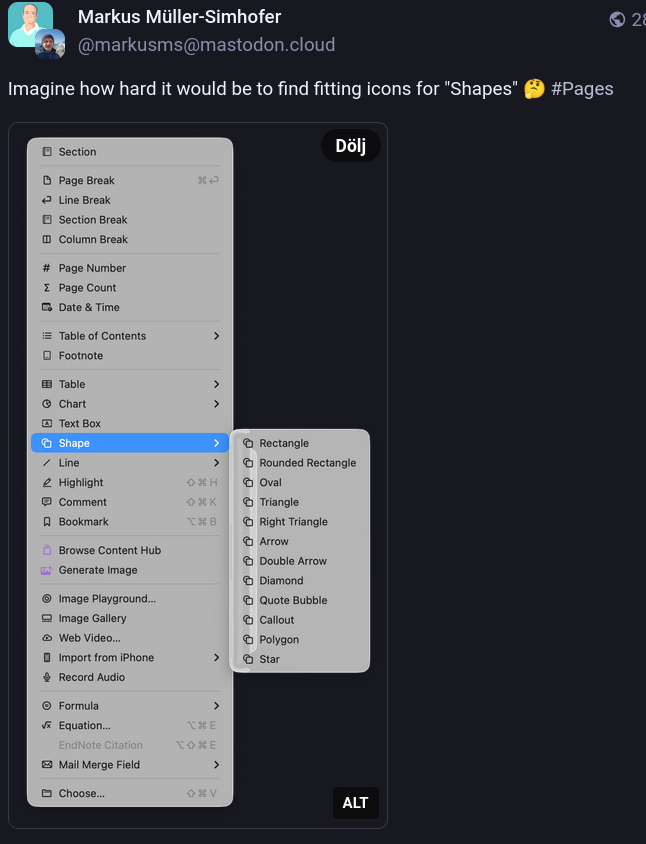Click the Highlight pen icon
This screenshot has width=646, height=844.
point(47,483)
